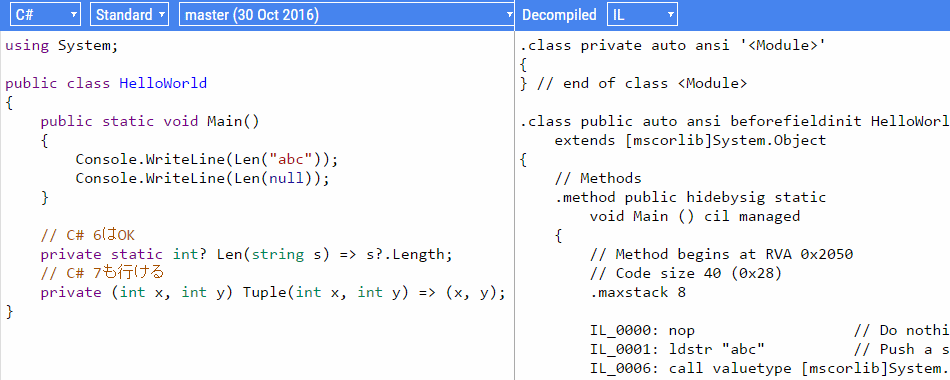
Task: Click the closing brace of HelloWorld class
Action: click(x=9, y=312)
